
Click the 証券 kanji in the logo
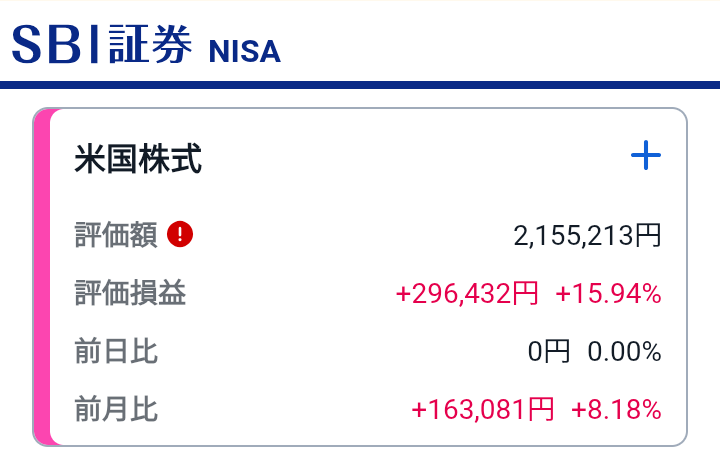tap(151, 44)
